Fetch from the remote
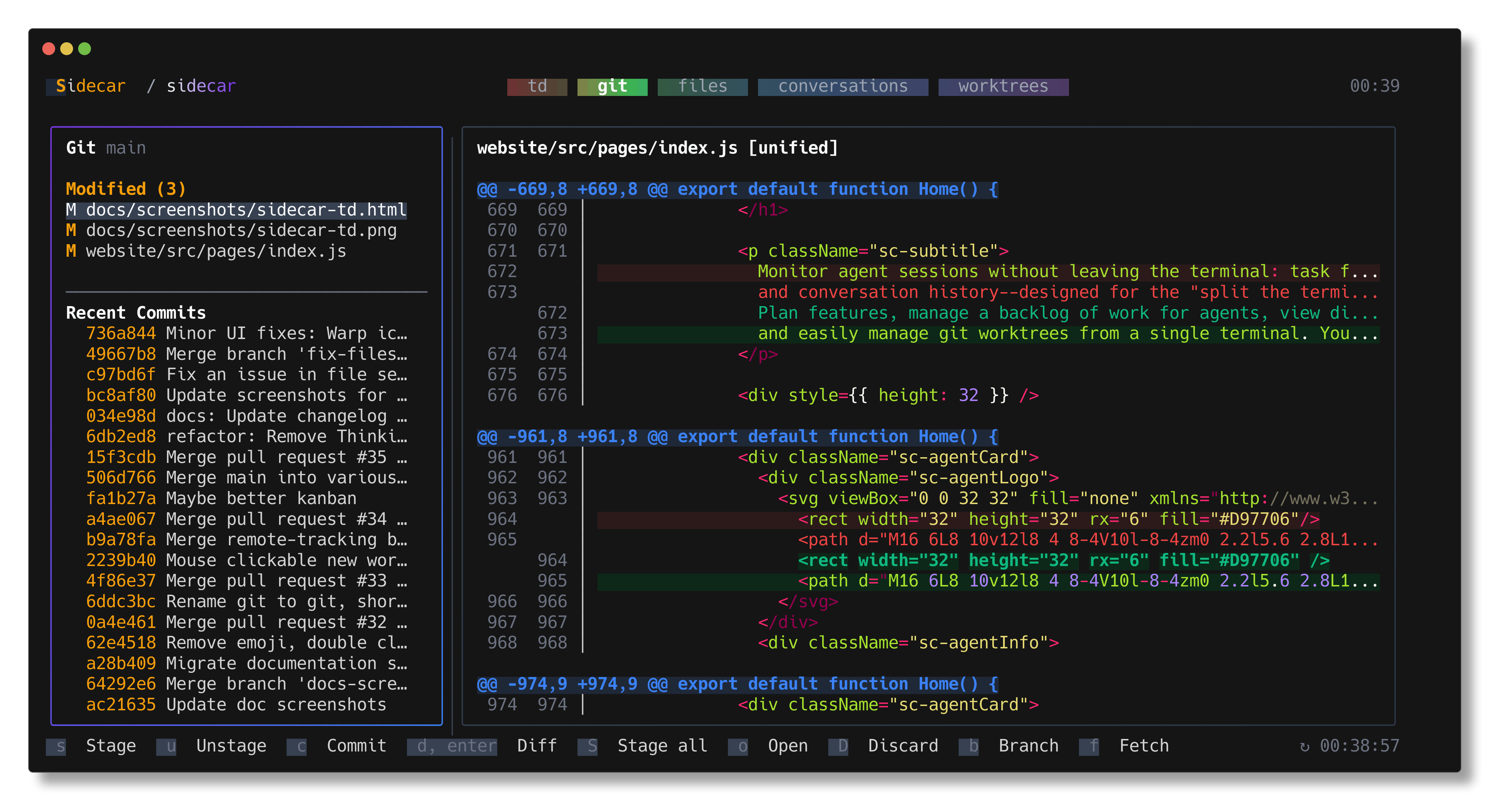This screenshot has width=1501, height=812. click(1143, 746)
